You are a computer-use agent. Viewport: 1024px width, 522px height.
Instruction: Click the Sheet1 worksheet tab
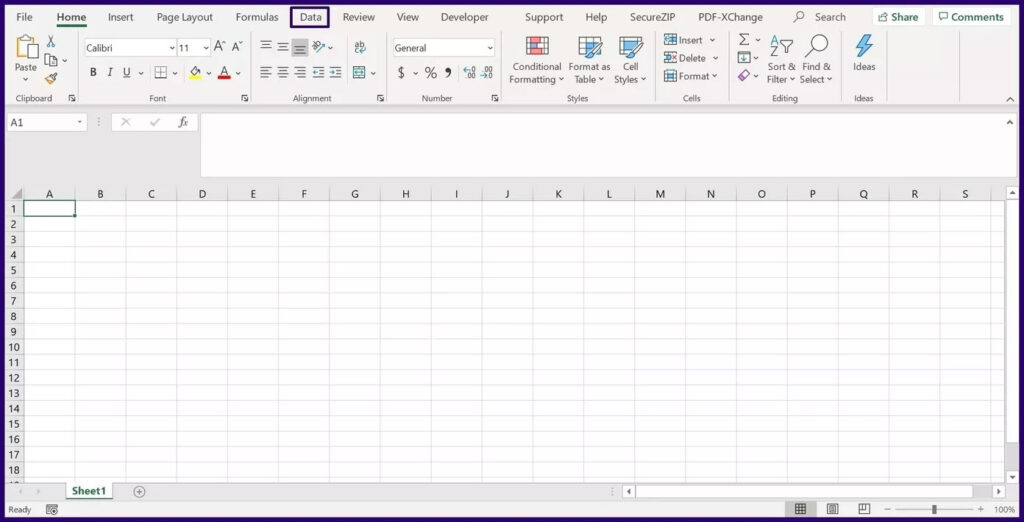coord(88,491)
